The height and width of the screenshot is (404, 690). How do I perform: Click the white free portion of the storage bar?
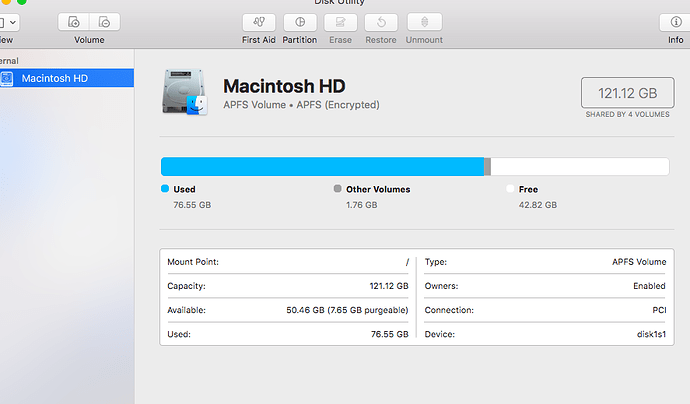pos(580,167)
